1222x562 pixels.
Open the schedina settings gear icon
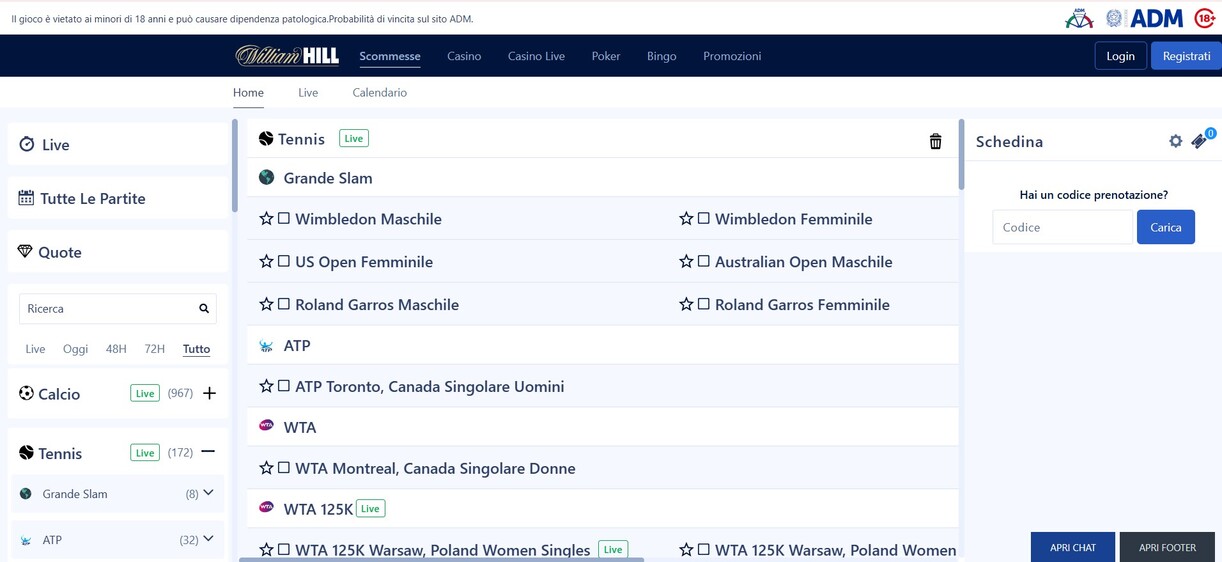click(1176, 141)
